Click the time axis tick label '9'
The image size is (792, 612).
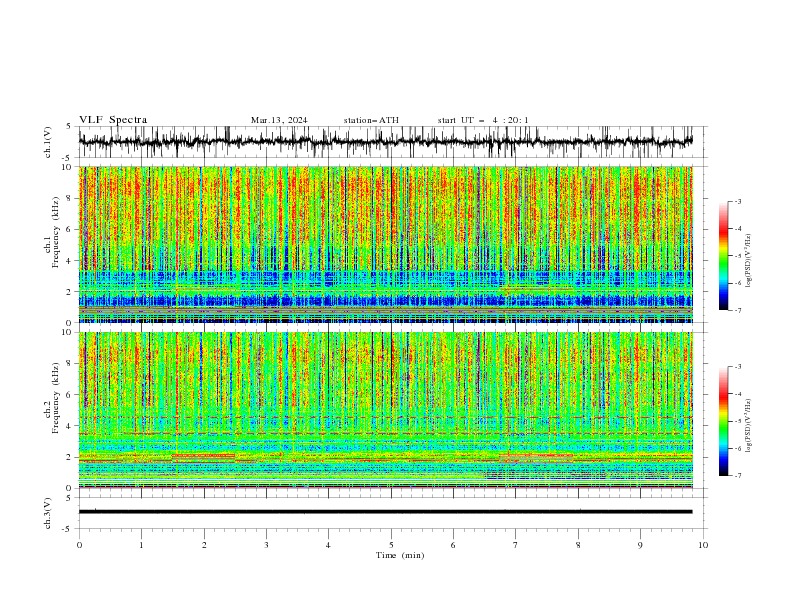click(640, 545)
